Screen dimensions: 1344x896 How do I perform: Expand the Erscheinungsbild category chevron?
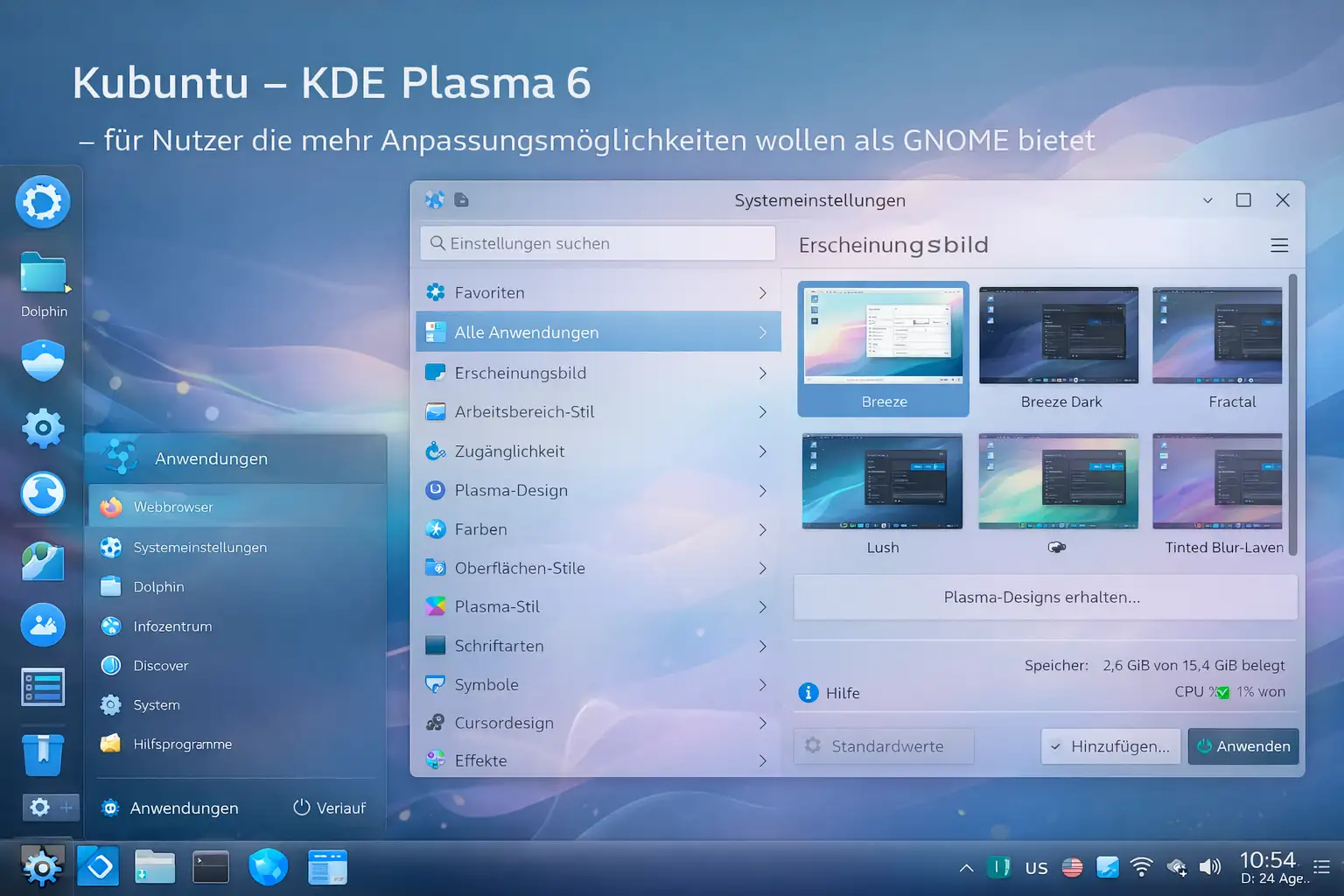[762, 373]
